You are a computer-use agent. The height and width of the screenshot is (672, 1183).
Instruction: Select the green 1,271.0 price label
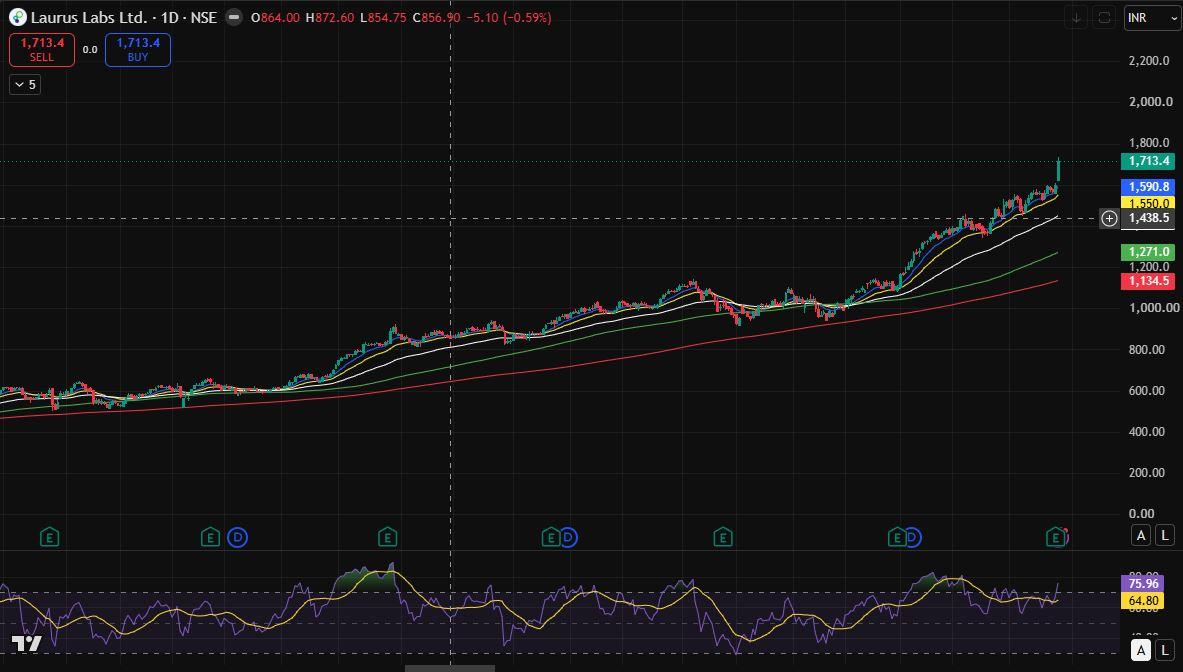1148,252
